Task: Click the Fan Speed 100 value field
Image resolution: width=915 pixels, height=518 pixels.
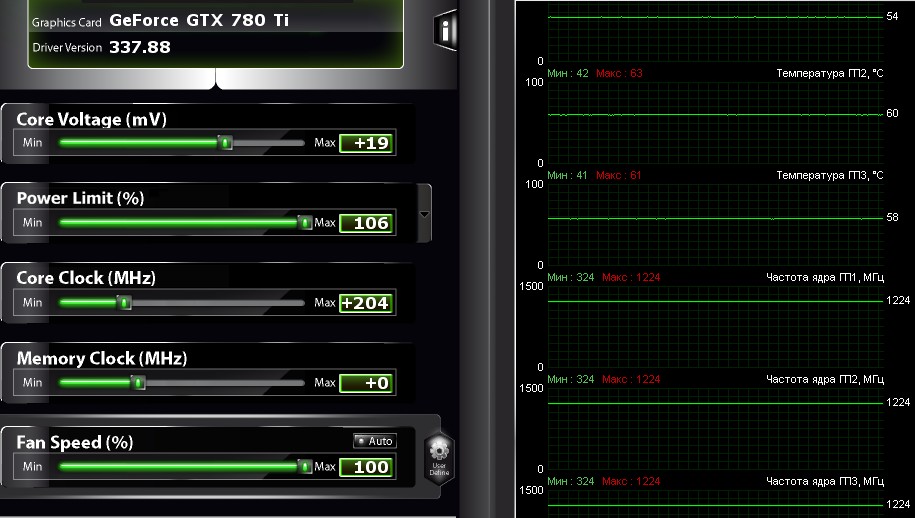Action: (x=367, y=467)
